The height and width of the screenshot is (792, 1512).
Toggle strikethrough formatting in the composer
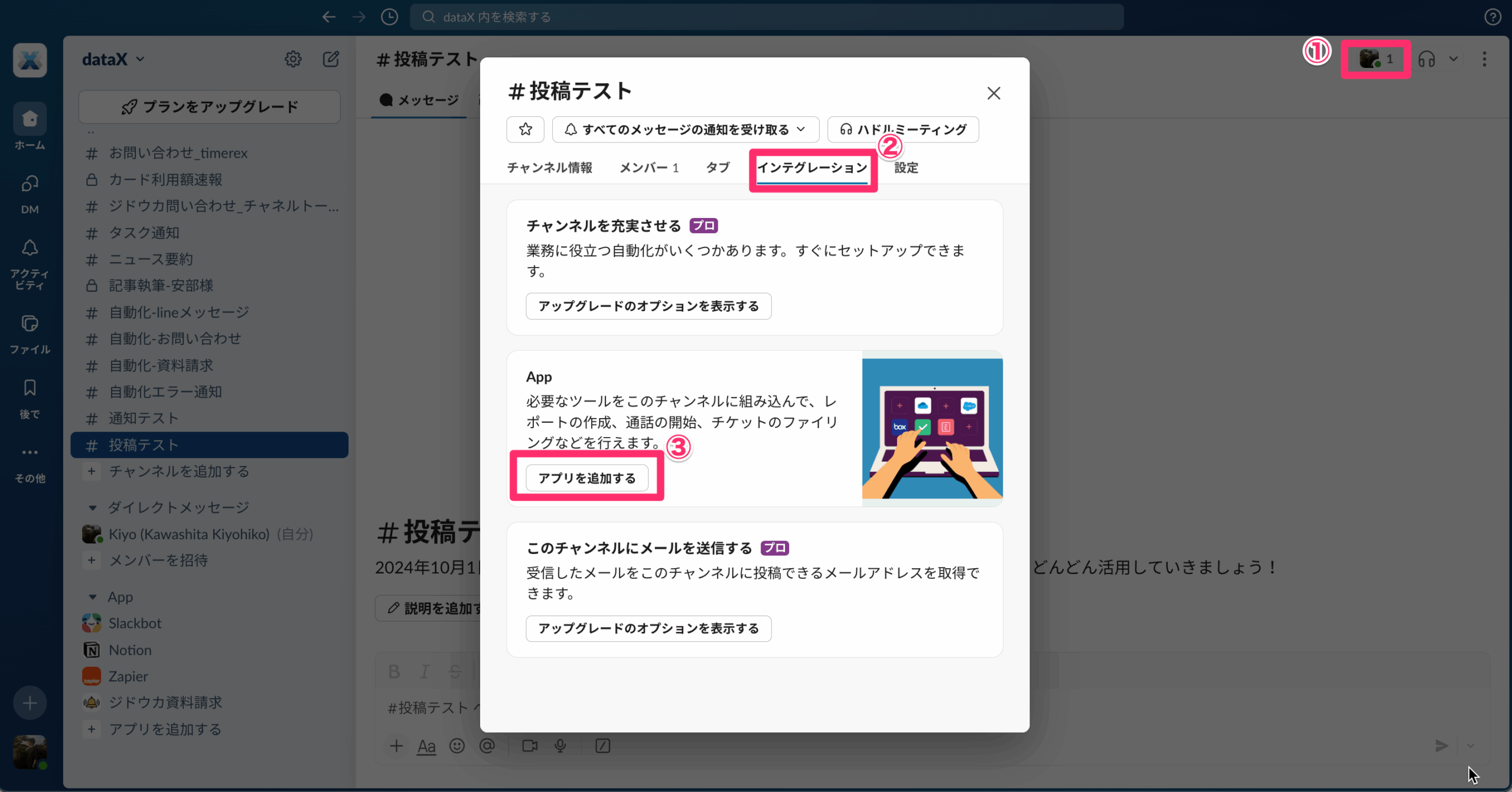(455, 672)
